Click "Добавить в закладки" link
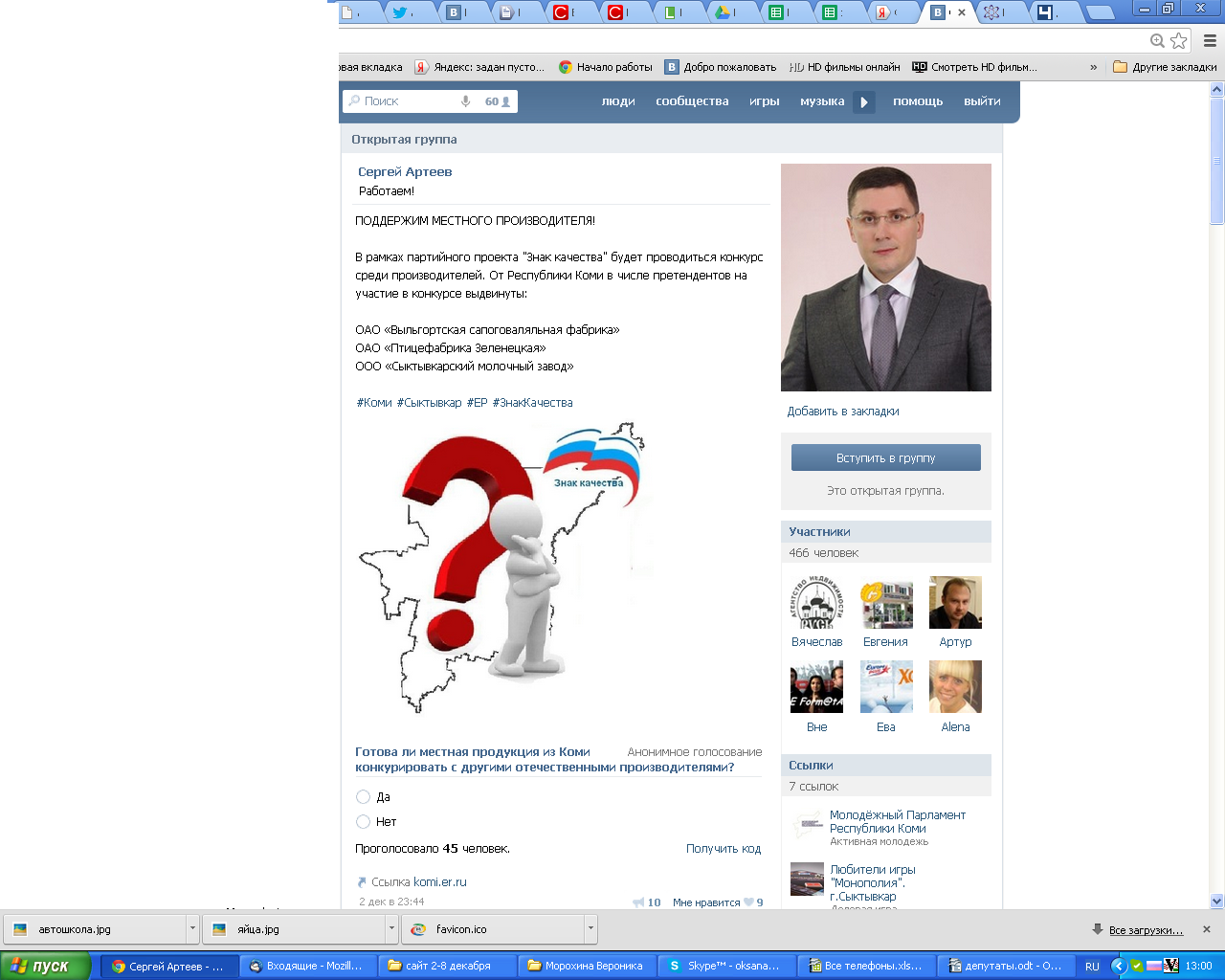1225x980 pixels. point(843,412)
